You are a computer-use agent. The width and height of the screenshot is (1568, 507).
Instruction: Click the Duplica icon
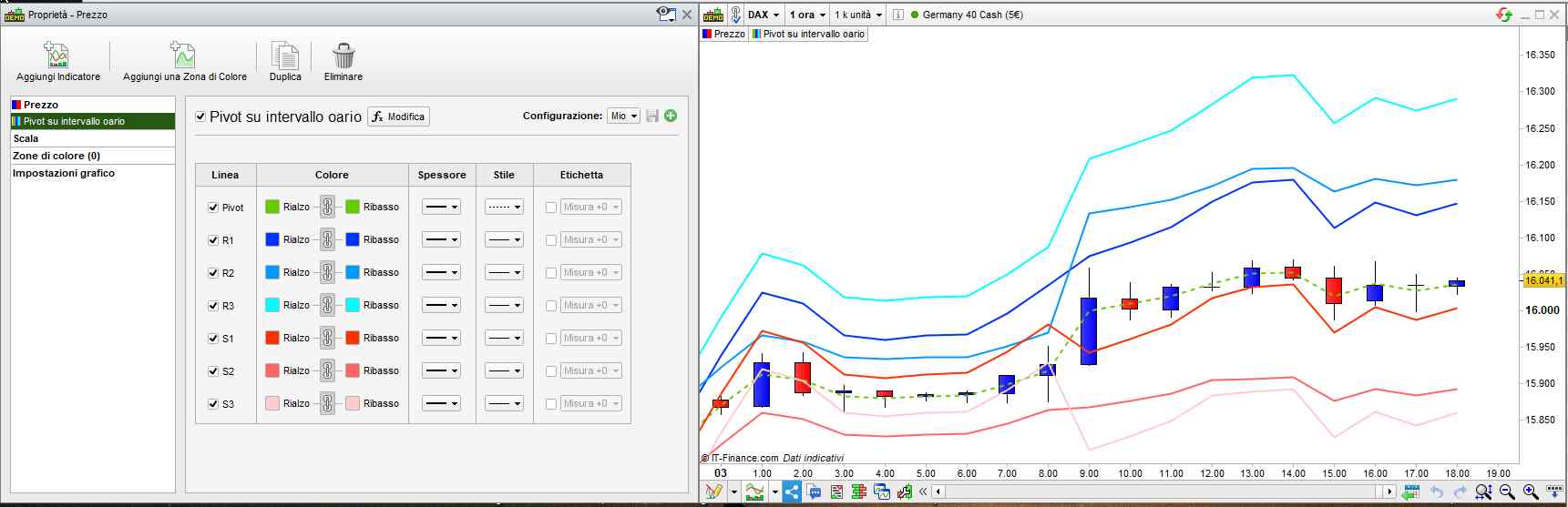click(x=285, y=56)
